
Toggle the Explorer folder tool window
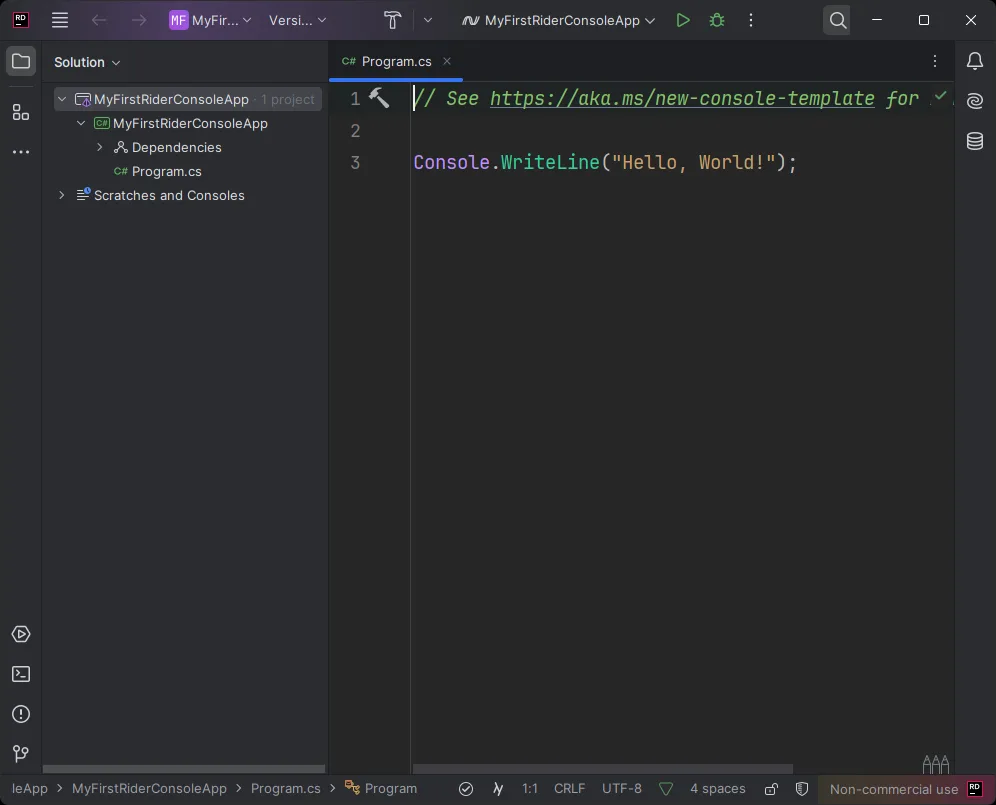pyautogui.click(x=20, y=62)
